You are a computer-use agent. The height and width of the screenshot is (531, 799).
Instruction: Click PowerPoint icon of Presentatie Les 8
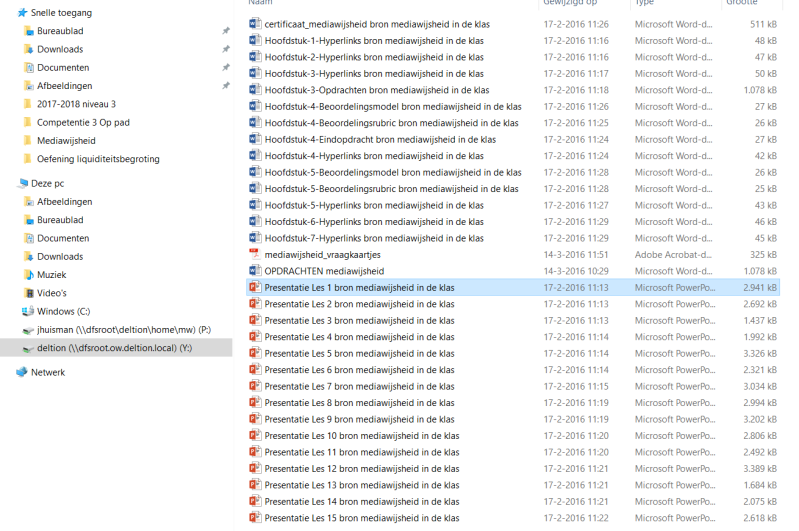click(x=255, y=403)
